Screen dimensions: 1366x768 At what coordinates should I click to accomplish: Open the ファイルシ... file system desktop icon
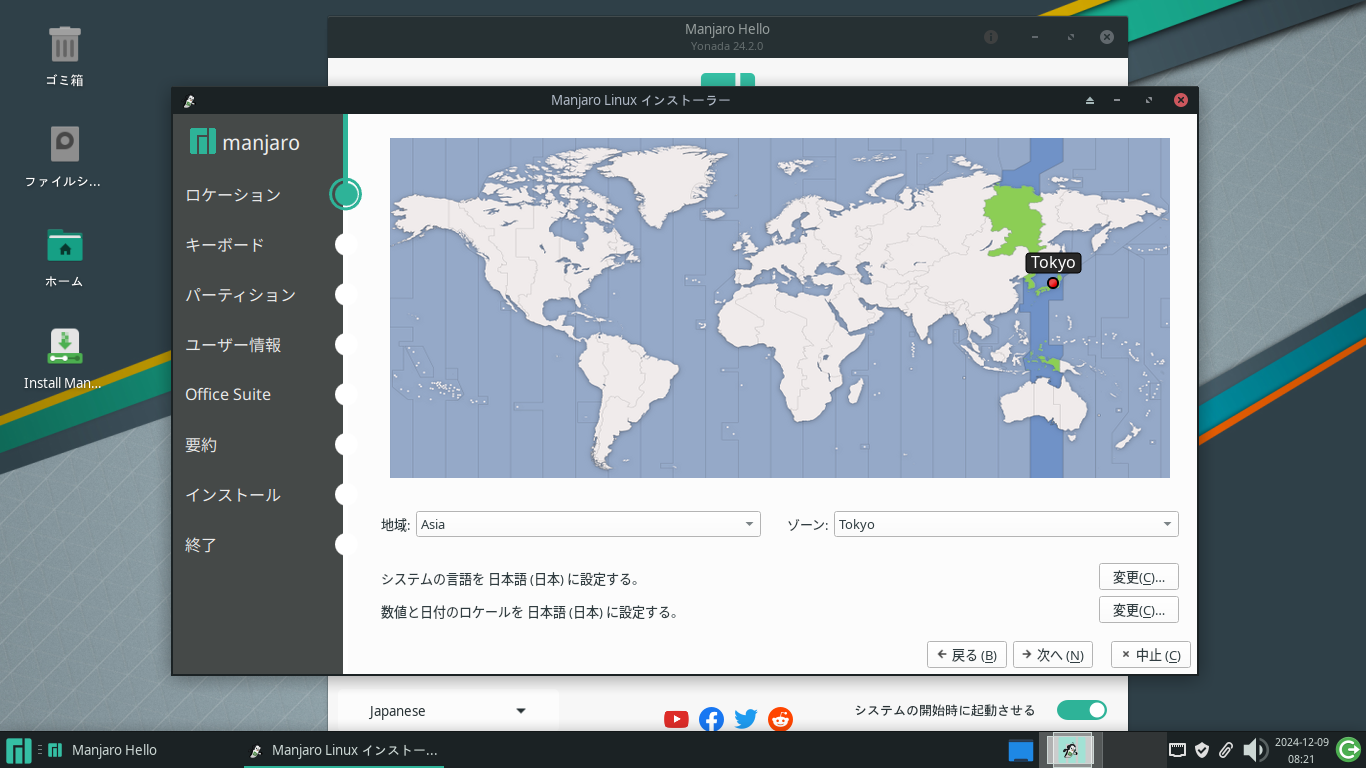pos(64,157)
